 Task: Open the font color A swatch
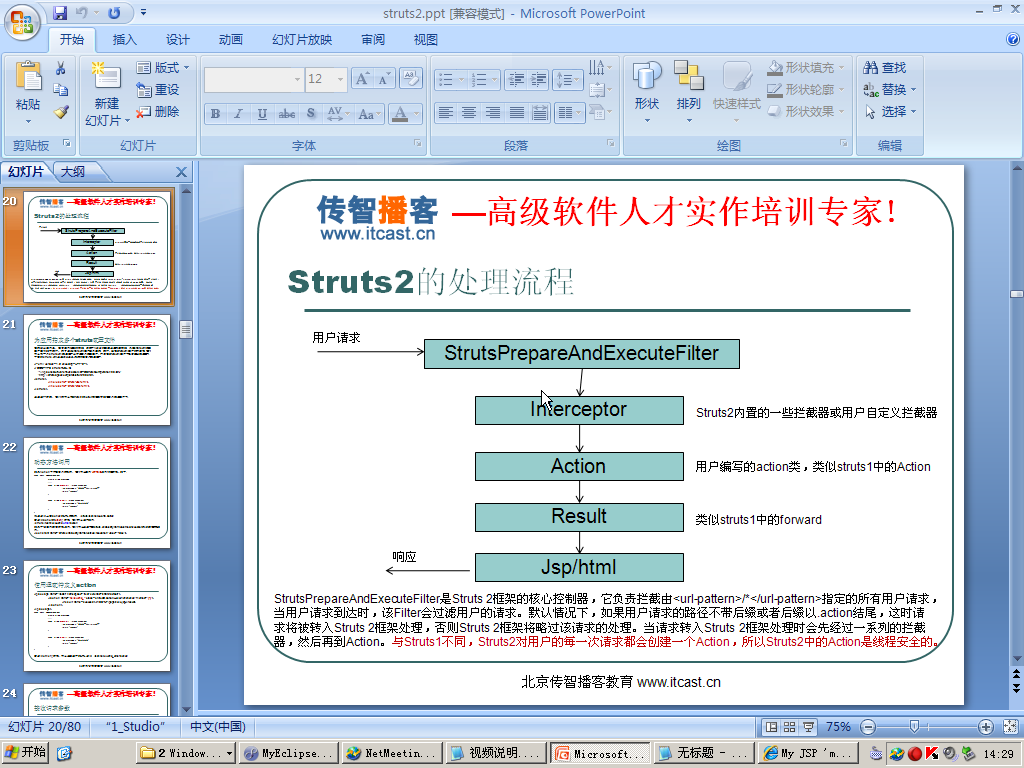400,114
